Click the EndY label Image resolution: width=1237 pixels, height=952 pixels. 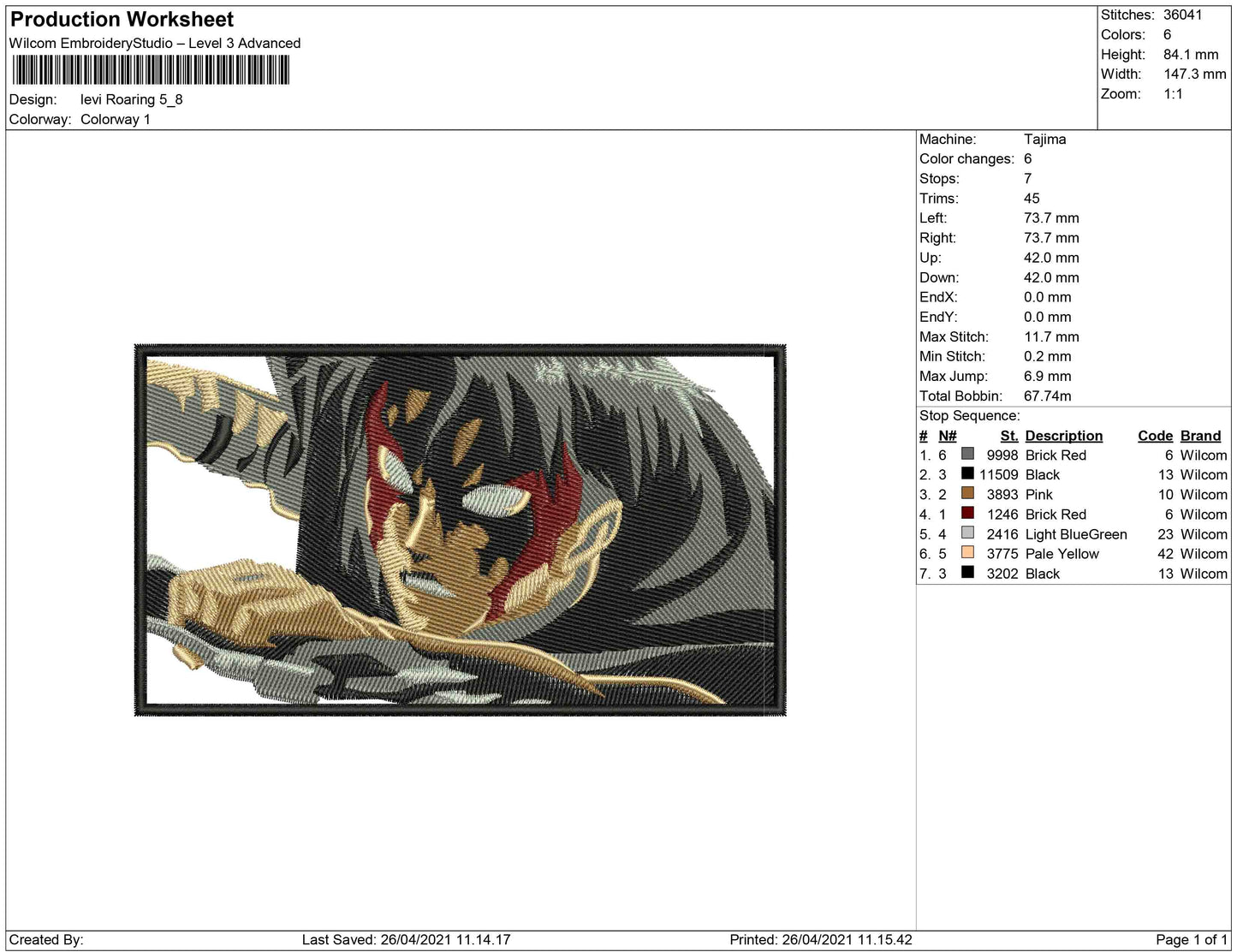click(x=938, y=317)
